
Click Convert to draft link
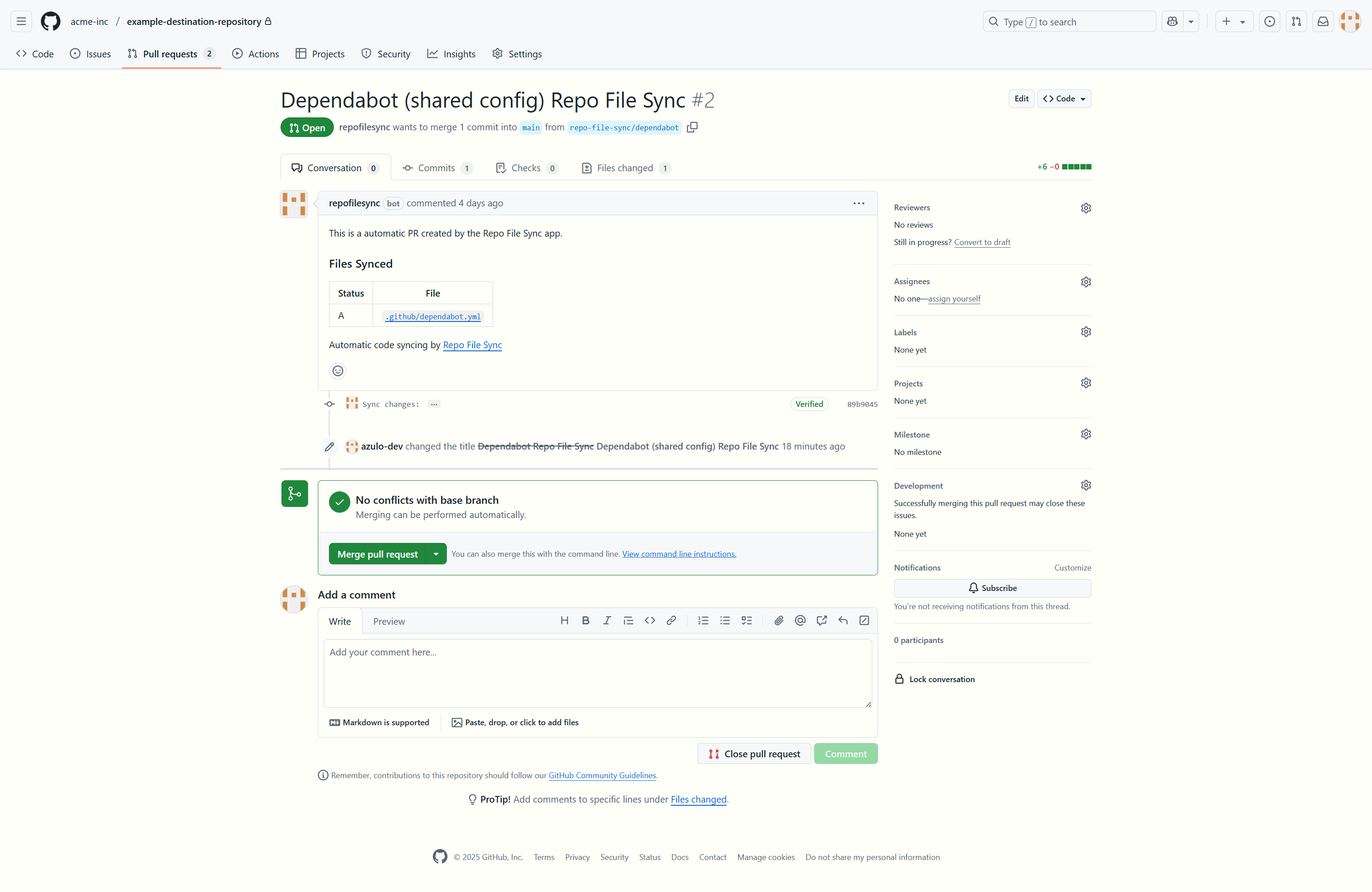[x=982, y=242]
